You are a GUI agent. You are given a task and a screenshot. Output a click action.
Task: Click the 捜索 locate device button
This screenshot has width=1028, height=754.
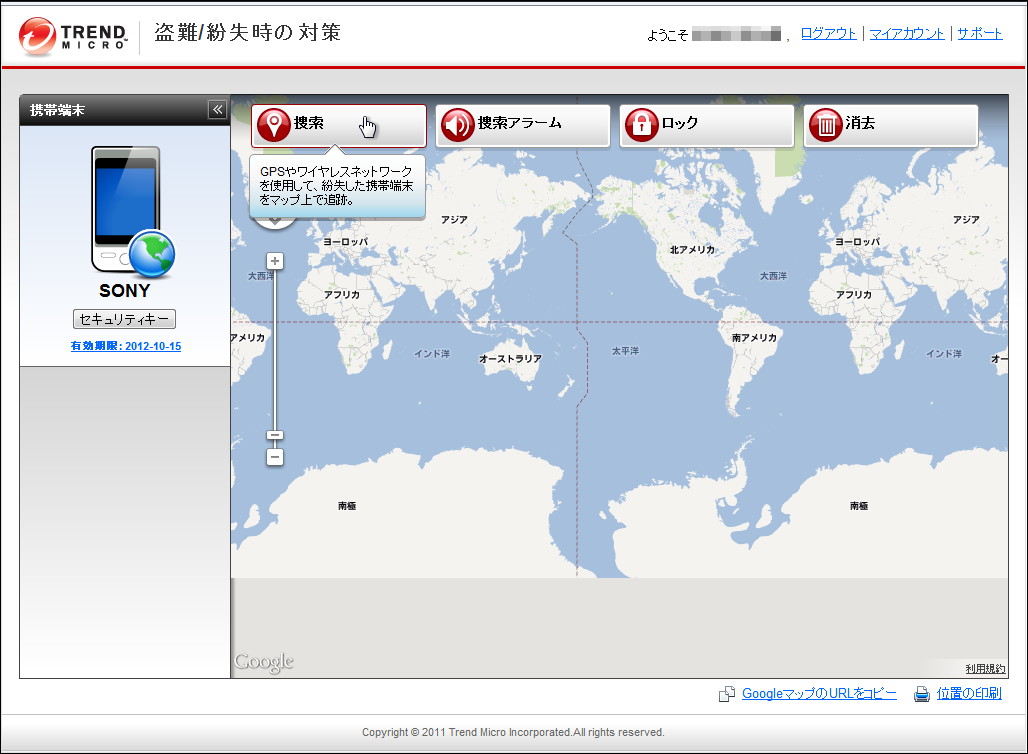coord(339,125)
